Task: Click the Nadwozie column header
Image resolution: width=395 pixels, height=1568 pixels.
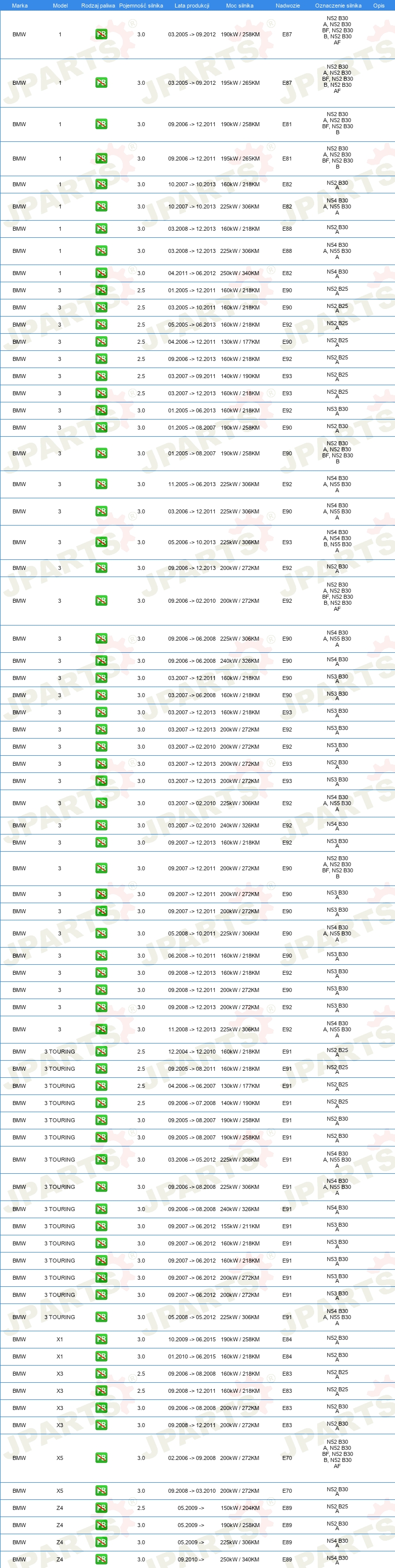Action: pos(287,6)
